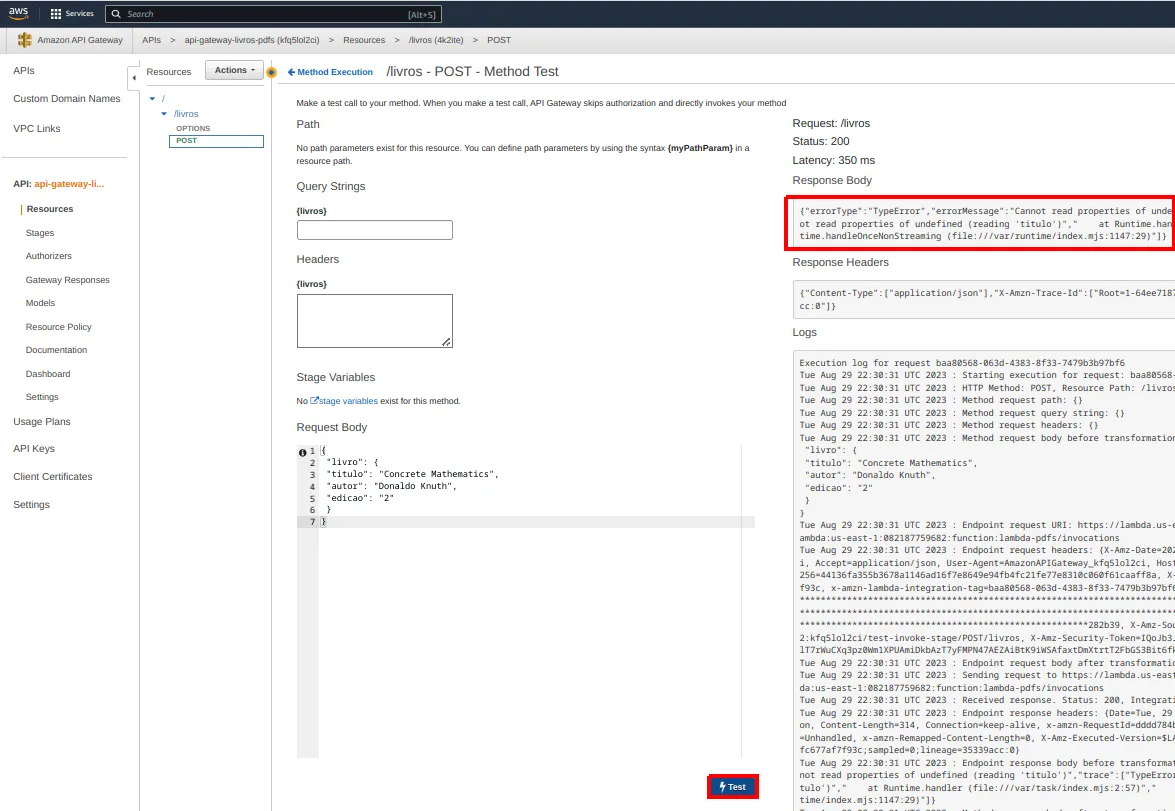Select /livros resource in tree

click(x=186, y=114)
